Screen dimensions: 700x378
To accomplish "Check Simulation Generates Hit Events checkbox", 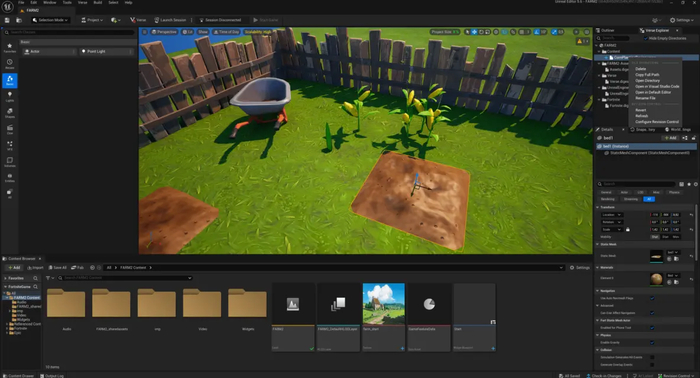I will click(652, 357).
